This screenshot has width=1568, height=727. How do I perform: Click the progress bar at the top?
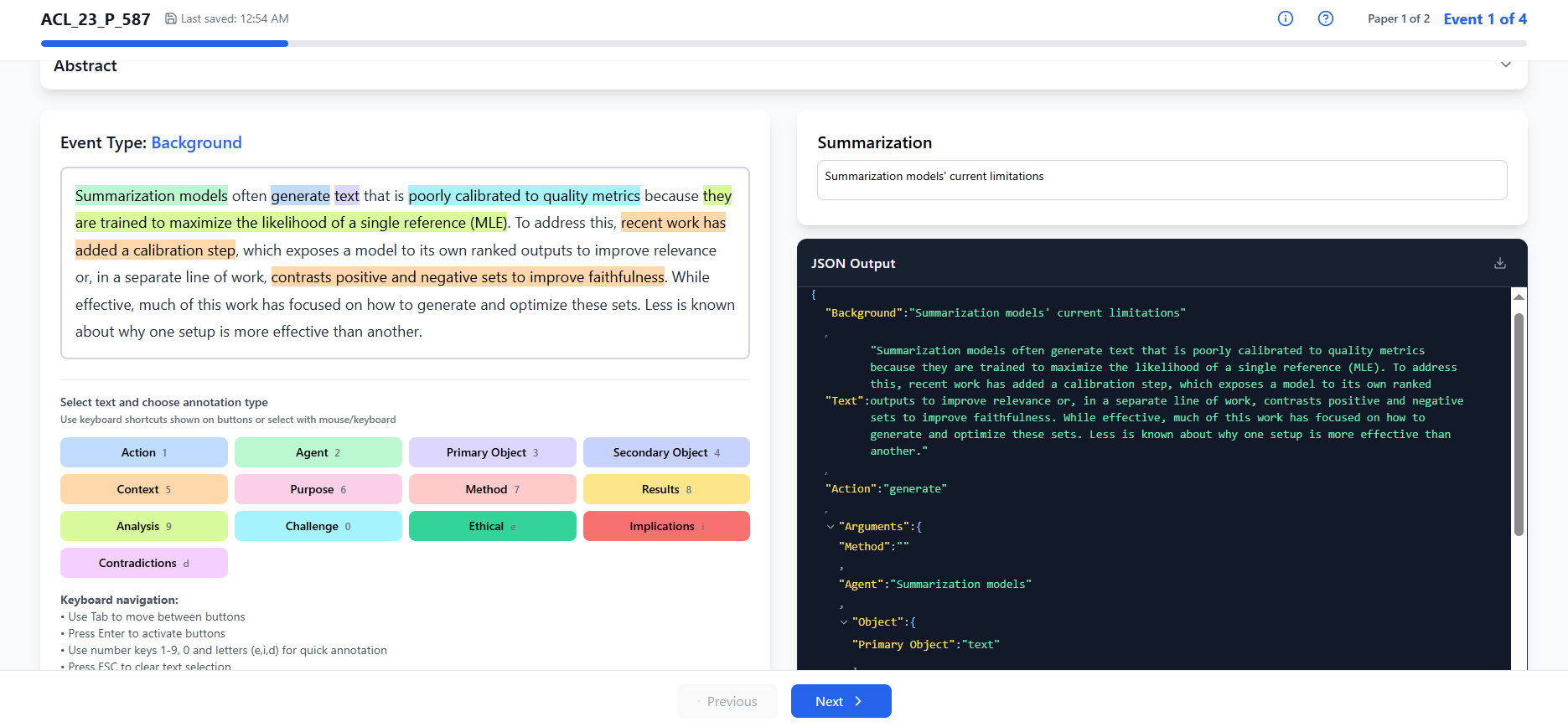click(x=783, y=44)
